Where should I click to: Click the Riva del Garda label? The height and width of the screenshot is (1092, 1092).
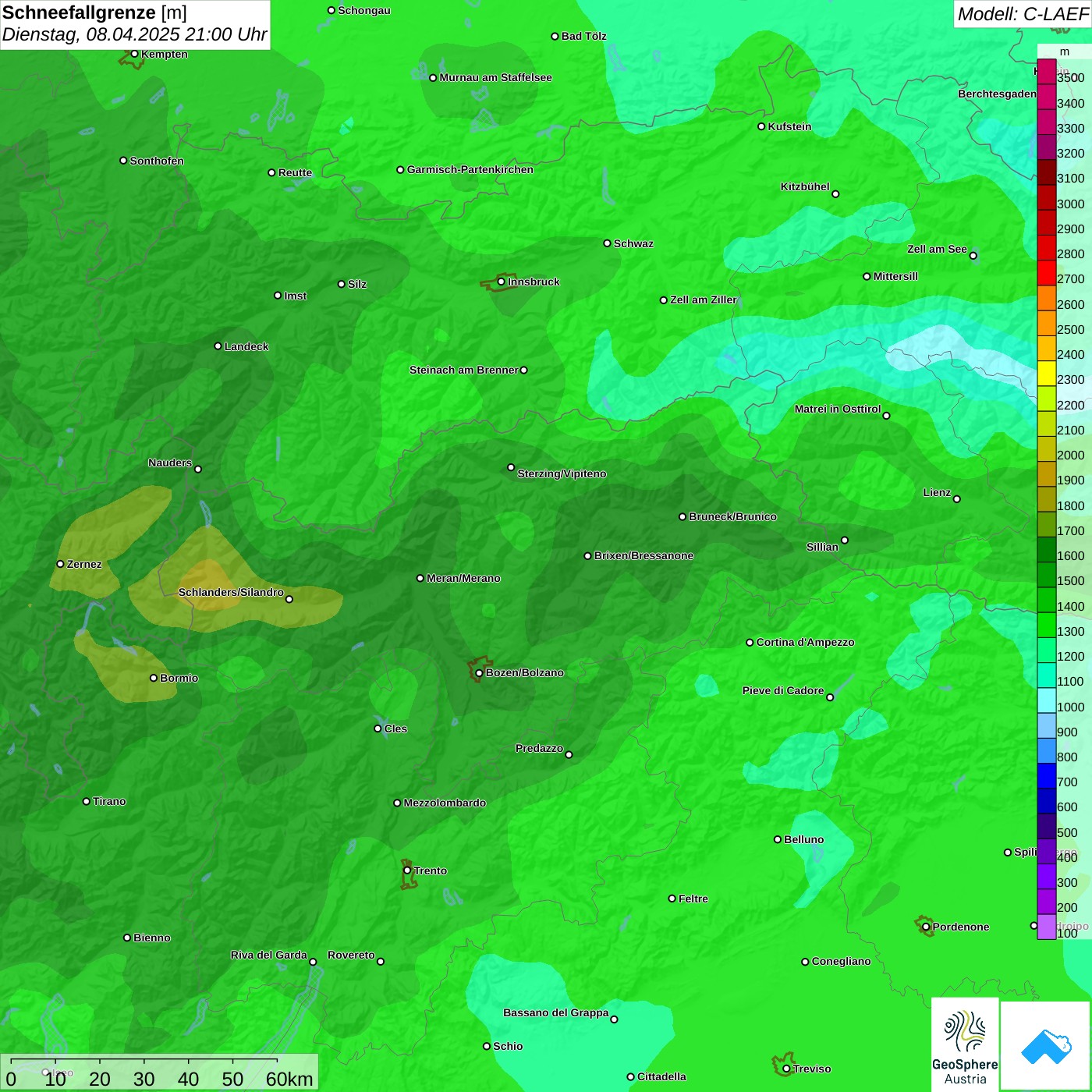coord(269,955)
